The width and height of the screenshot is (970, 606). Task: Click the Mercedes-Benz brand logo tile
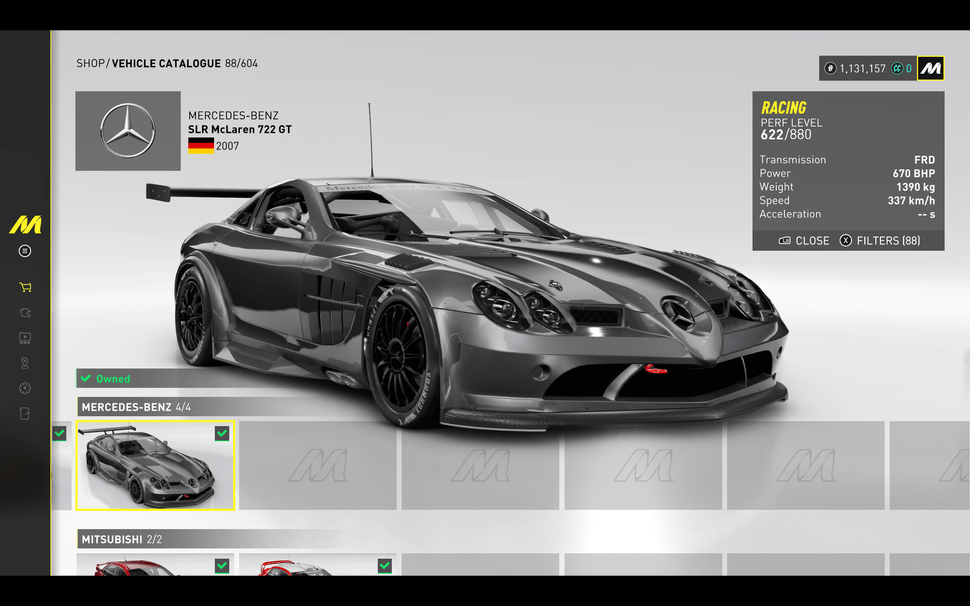tap(128, 131)
